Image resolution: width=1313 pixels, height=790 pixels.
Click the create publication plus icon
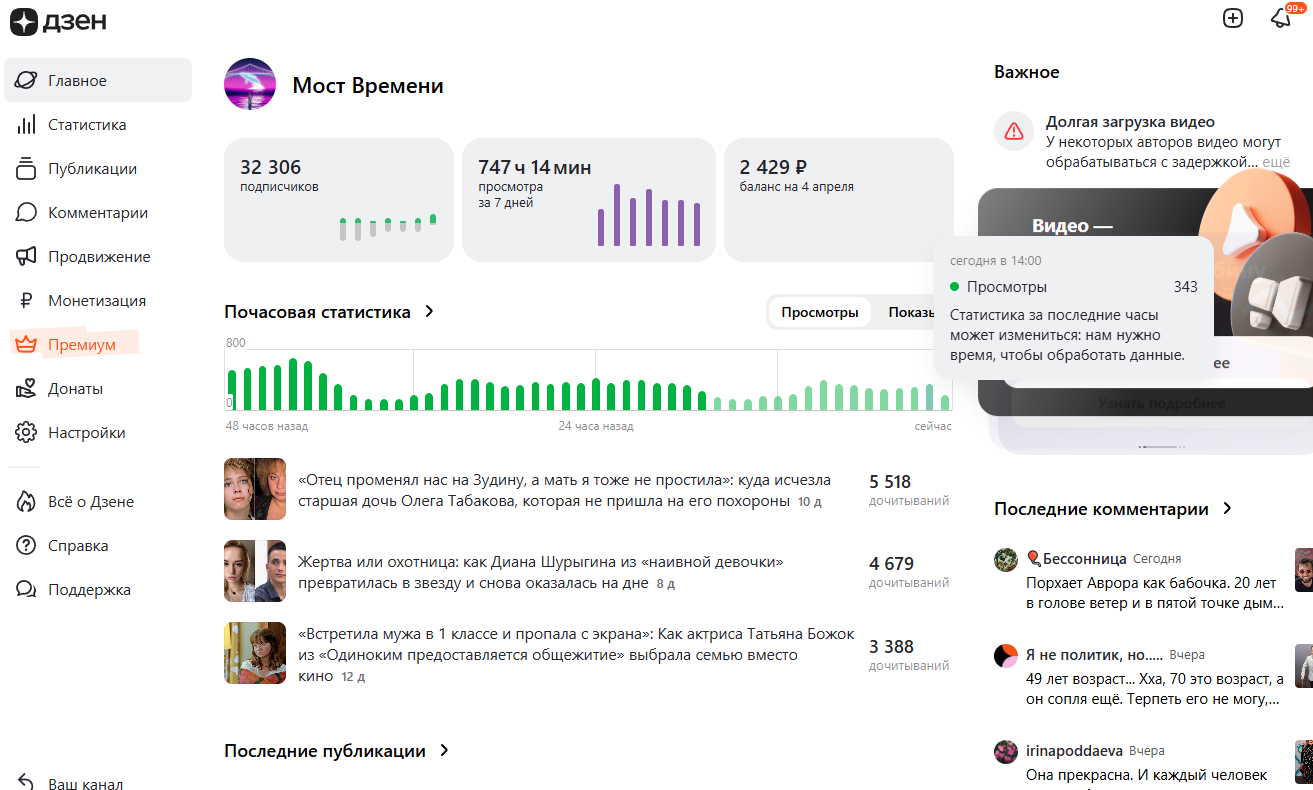pyautogui.click(x=1233, y=18)
